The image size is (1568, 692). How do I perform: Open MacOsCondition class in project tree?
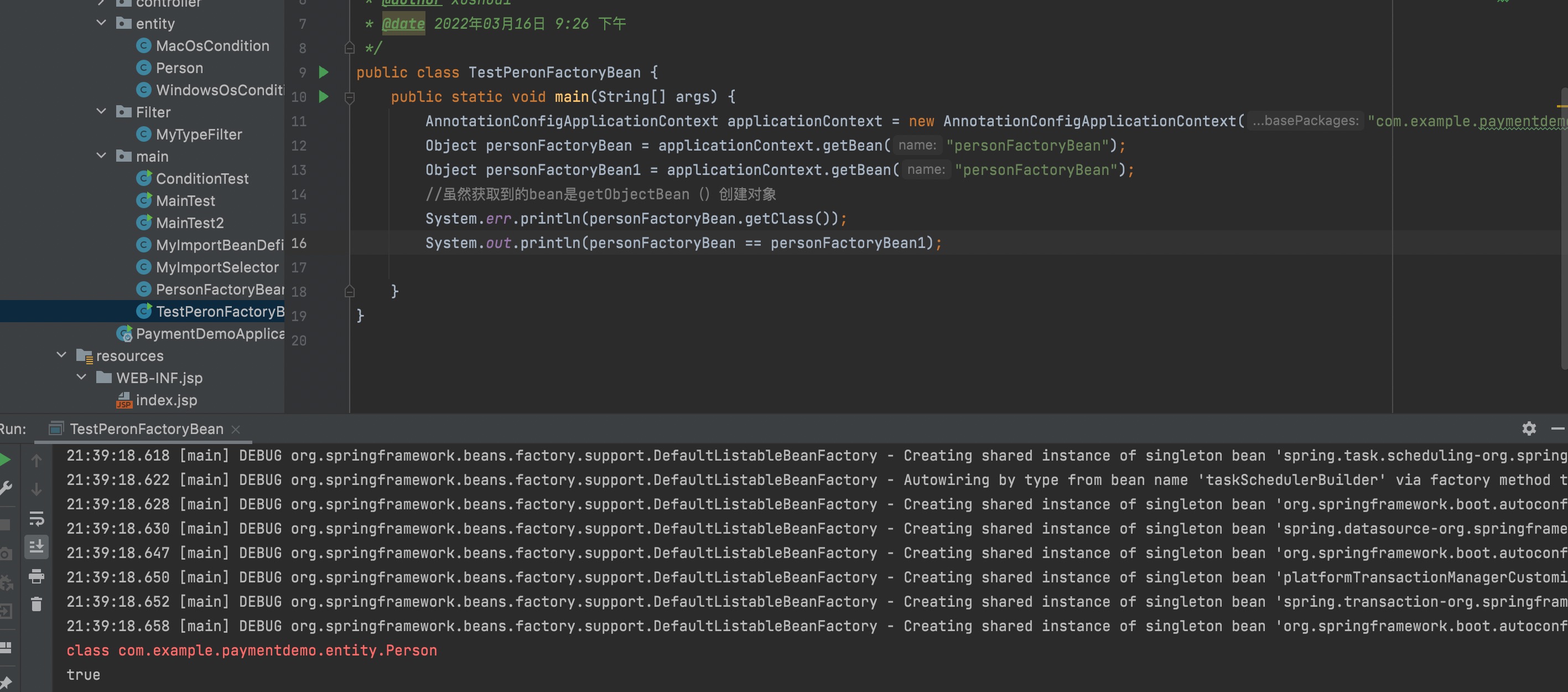click(x=212, y=46)
